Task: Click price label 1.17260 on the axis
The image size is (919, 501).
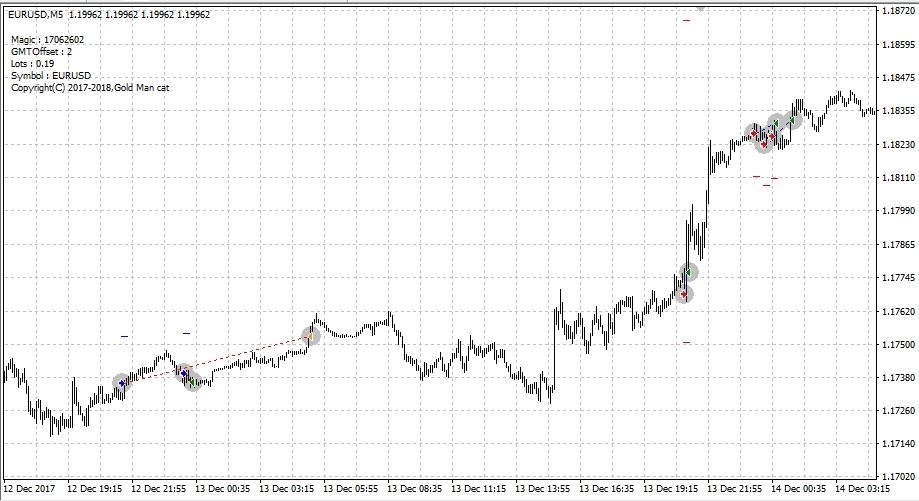Action: pyautogui.click(x=898, y=411)
